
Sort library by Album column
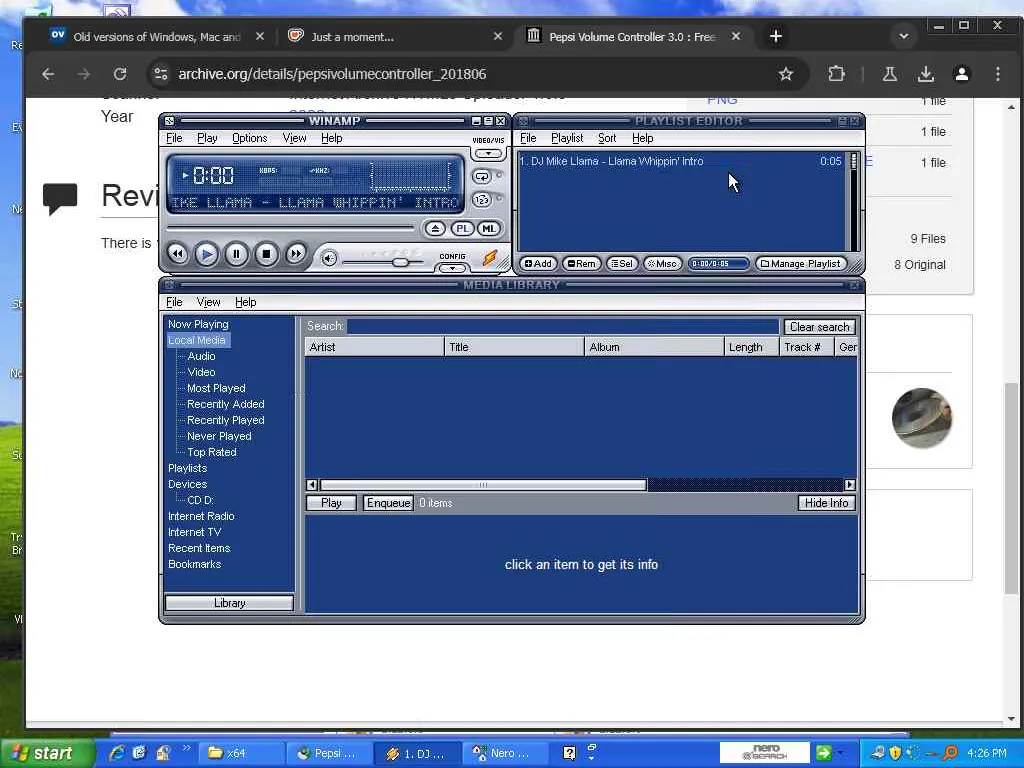pyautogui.click(x=654, y=347)
